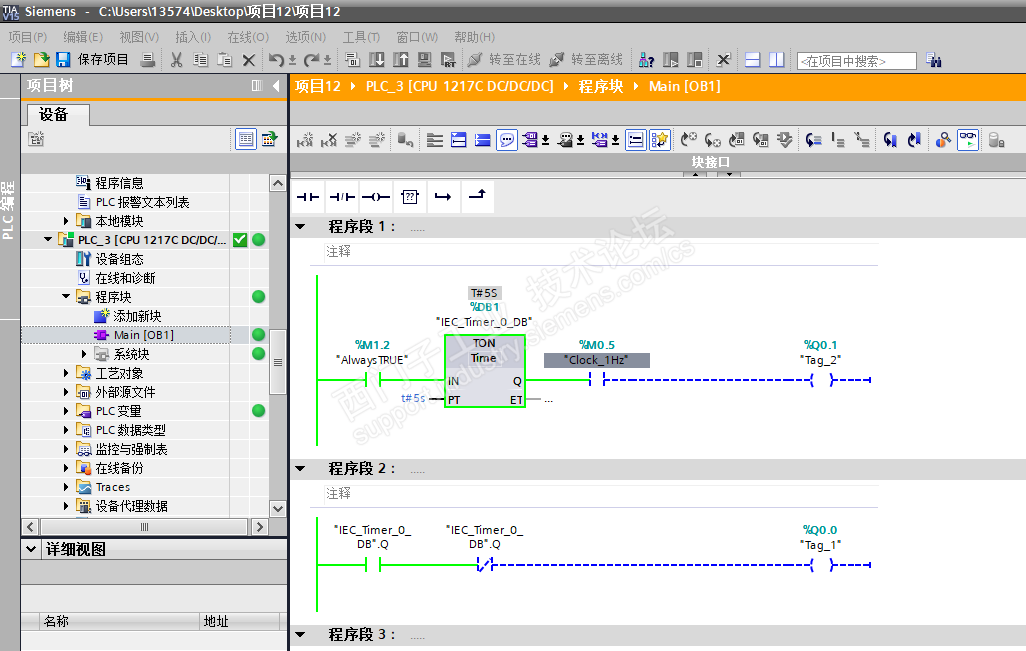Toggle the monitoring glasses icon

[x=968, y=140]
